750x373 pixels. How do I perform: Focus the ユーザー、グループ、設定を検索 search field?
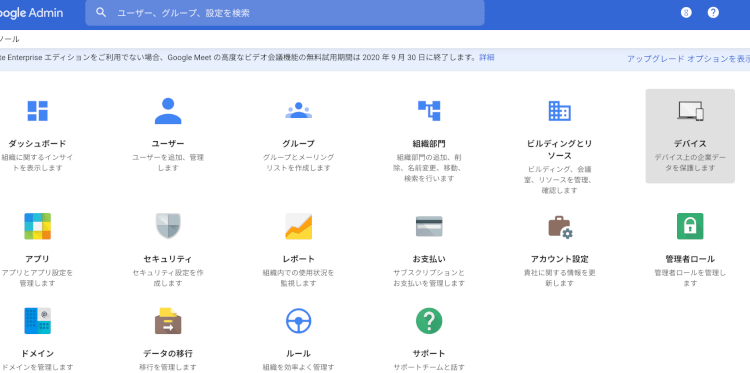coord(285,13)
